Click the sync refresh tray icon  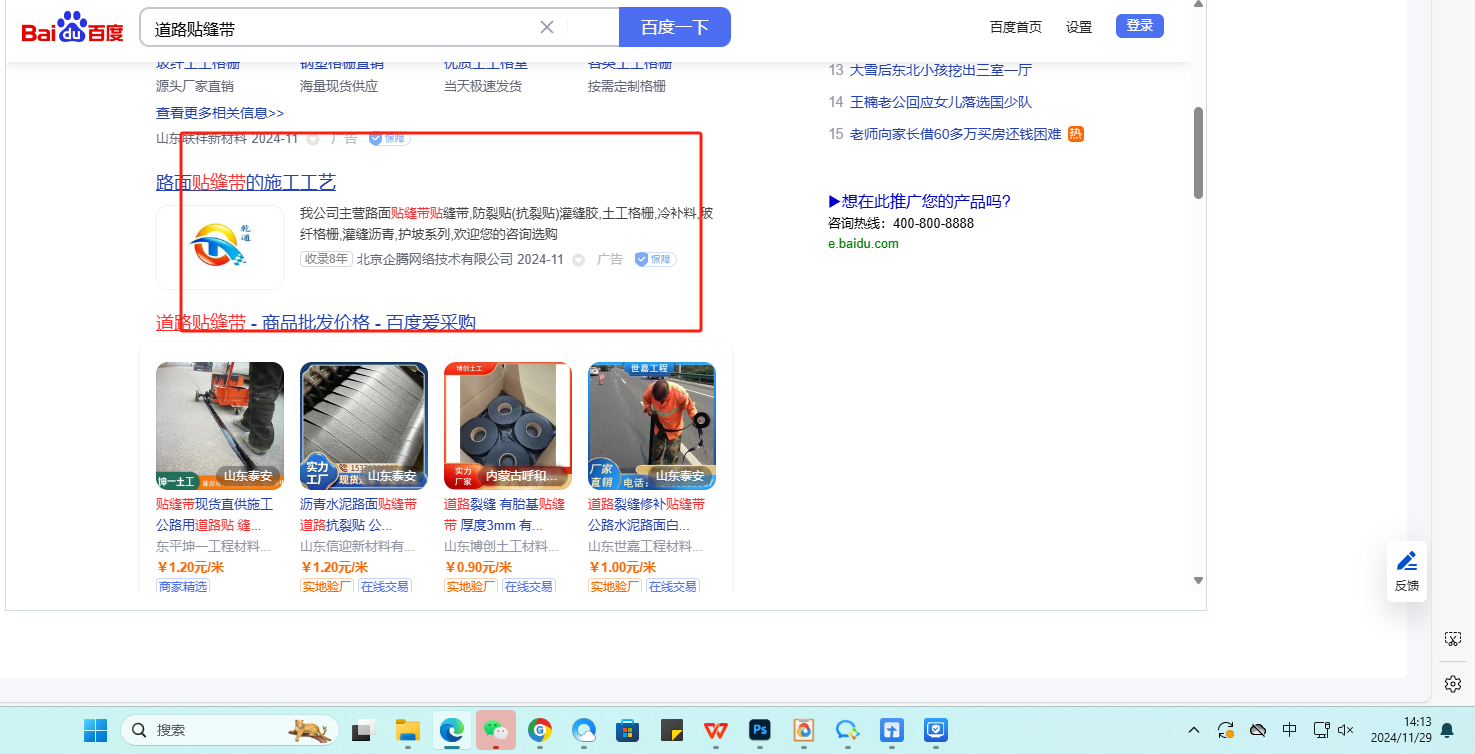pos(1226,730)
